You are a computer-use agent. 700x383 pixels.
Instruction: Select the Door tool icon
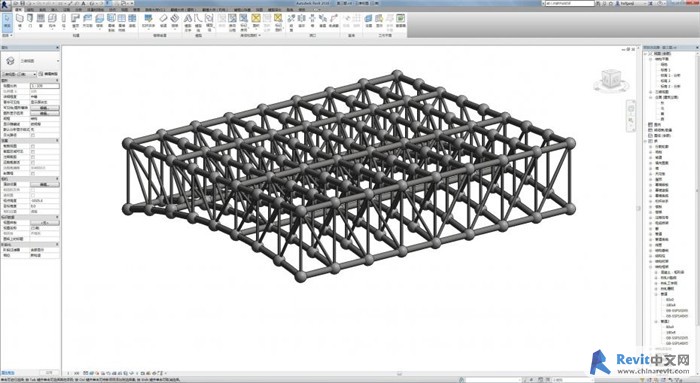click(x=30, y=21)
